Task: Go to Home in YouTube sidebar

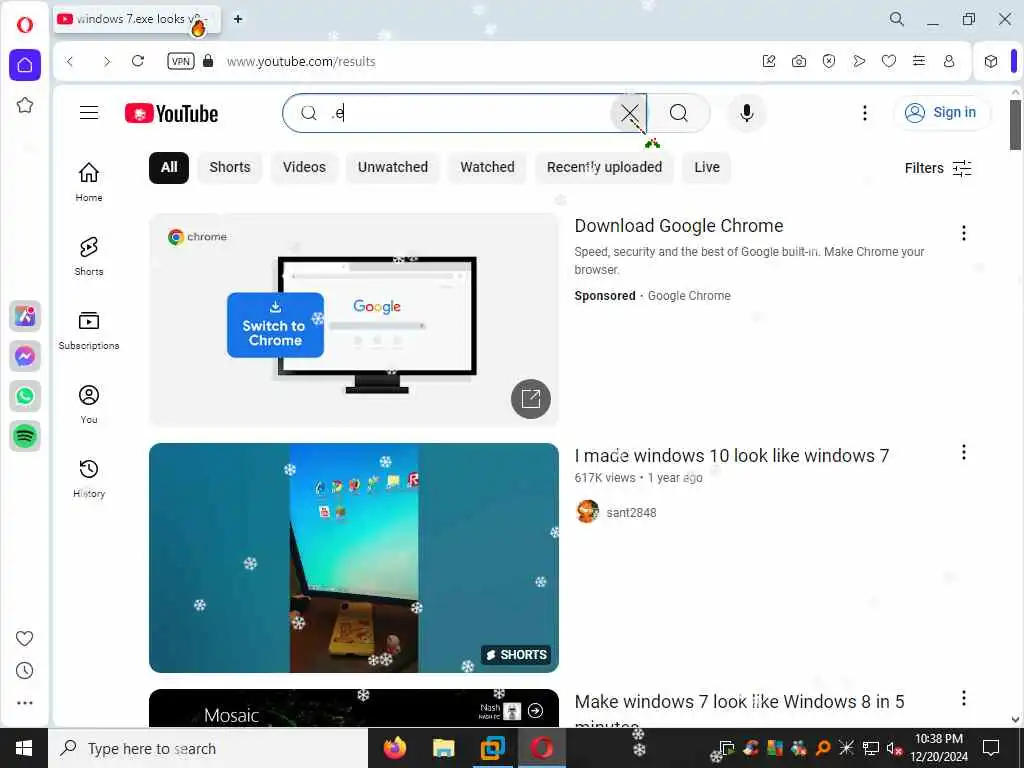Action: point(89,182)
